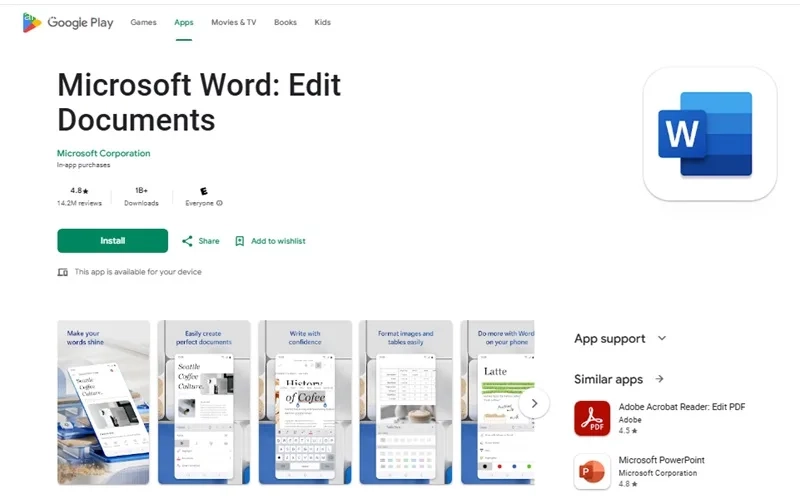Click the Share text label

209,241
